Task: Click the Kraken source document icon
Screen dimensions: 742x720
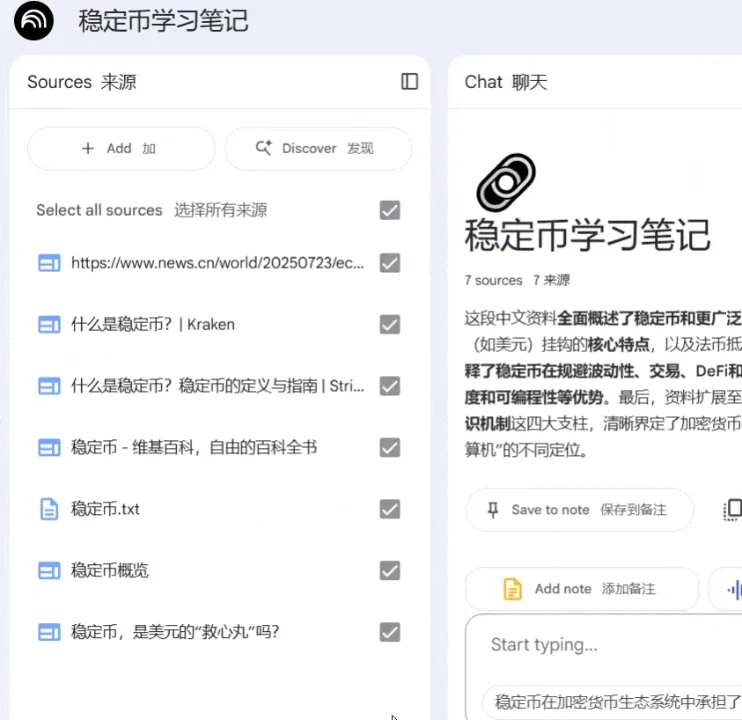Action: [49, 325]
